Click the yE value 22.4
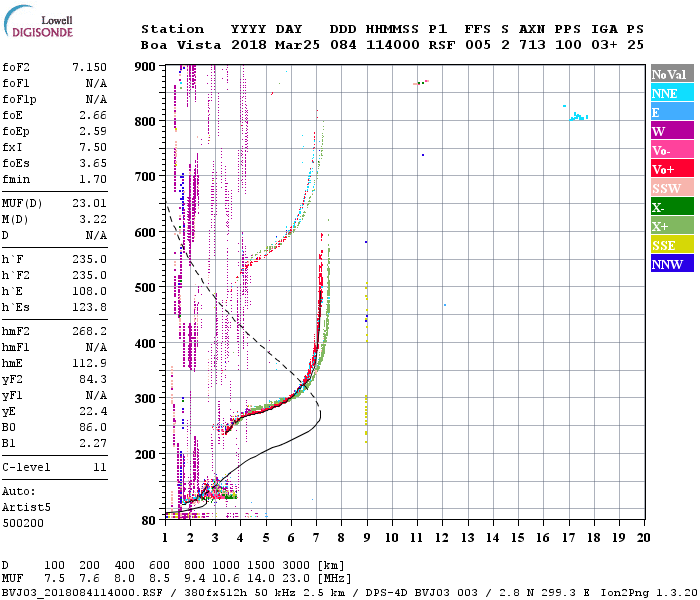700x600 pixels. [93, 411]
